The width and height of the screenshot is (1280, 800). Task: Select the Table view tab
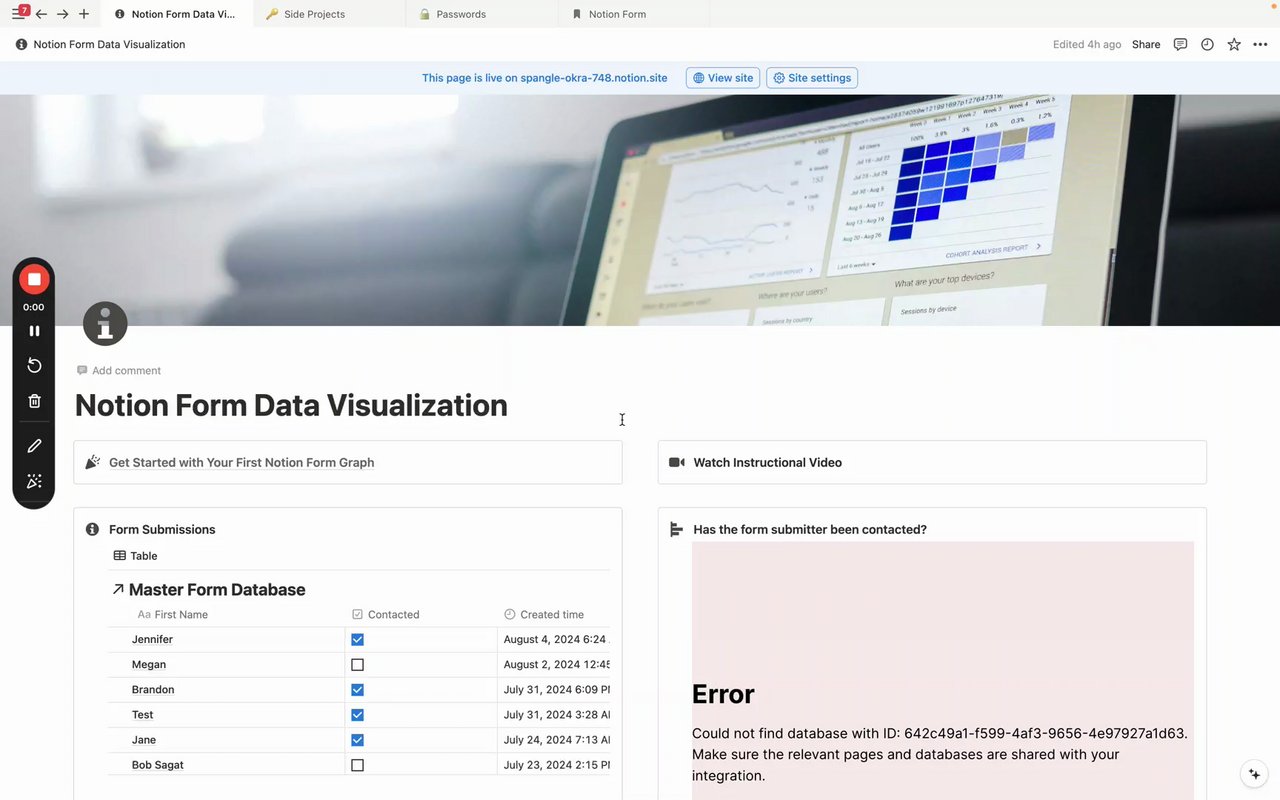tap(136, 556)
